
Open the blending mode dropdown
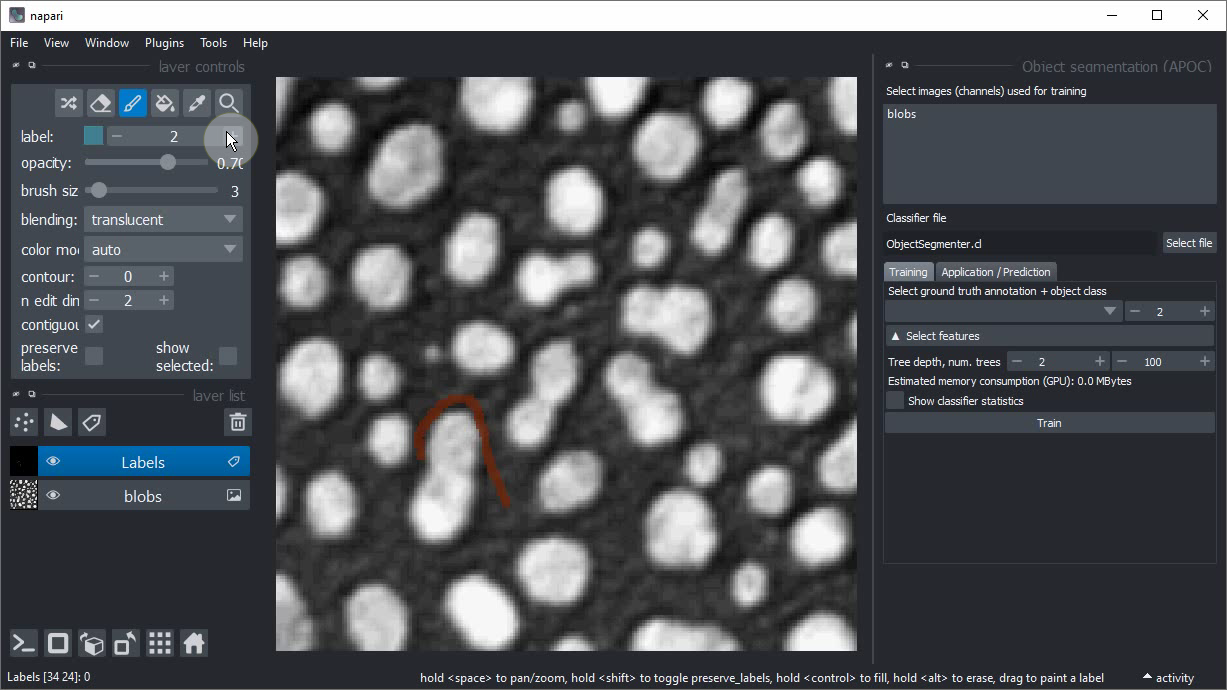pyautogui.click(x=163, y=220)
